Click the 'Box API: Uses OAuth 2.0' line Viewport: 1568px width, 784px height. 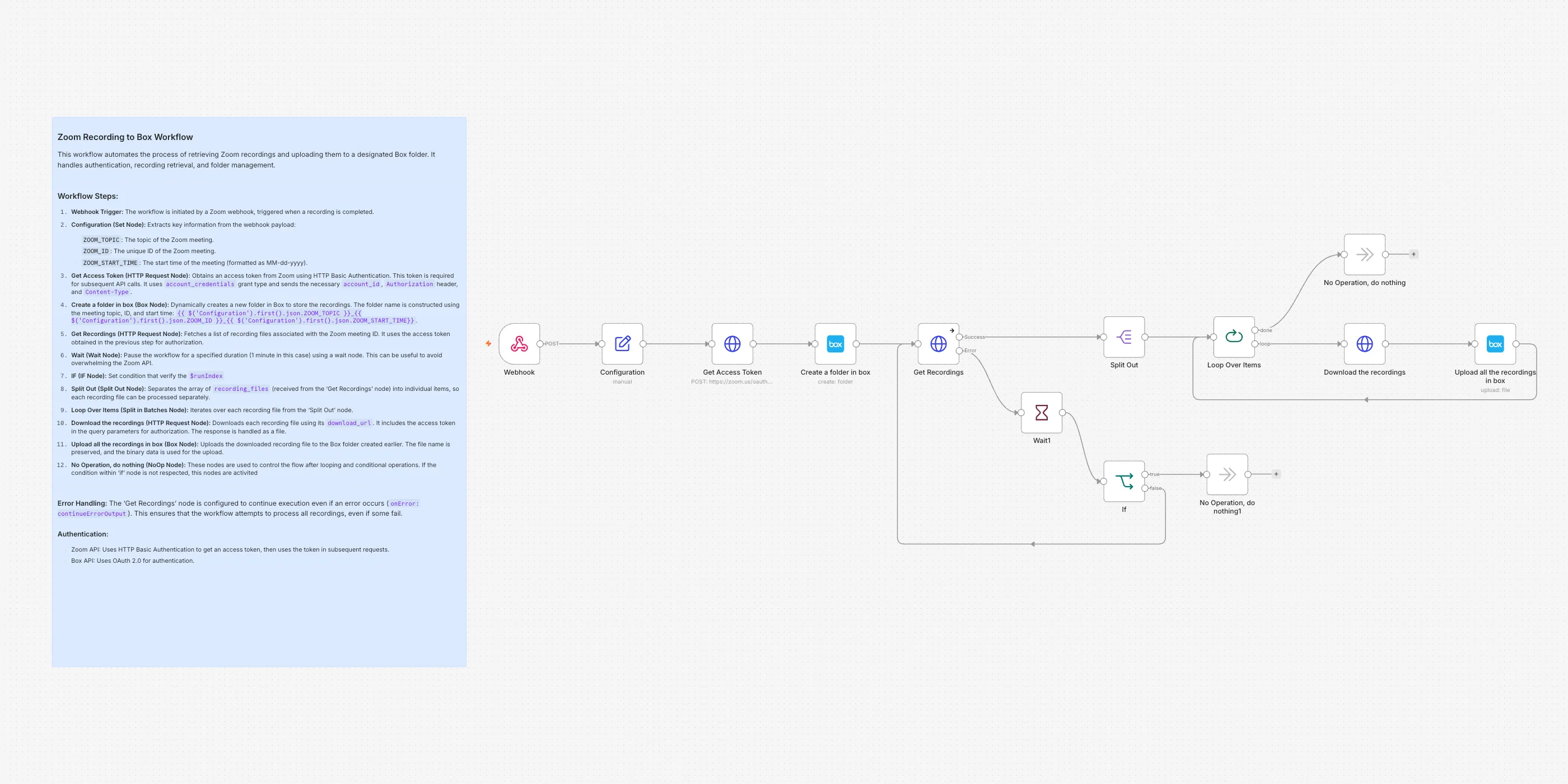pos(133,561)
